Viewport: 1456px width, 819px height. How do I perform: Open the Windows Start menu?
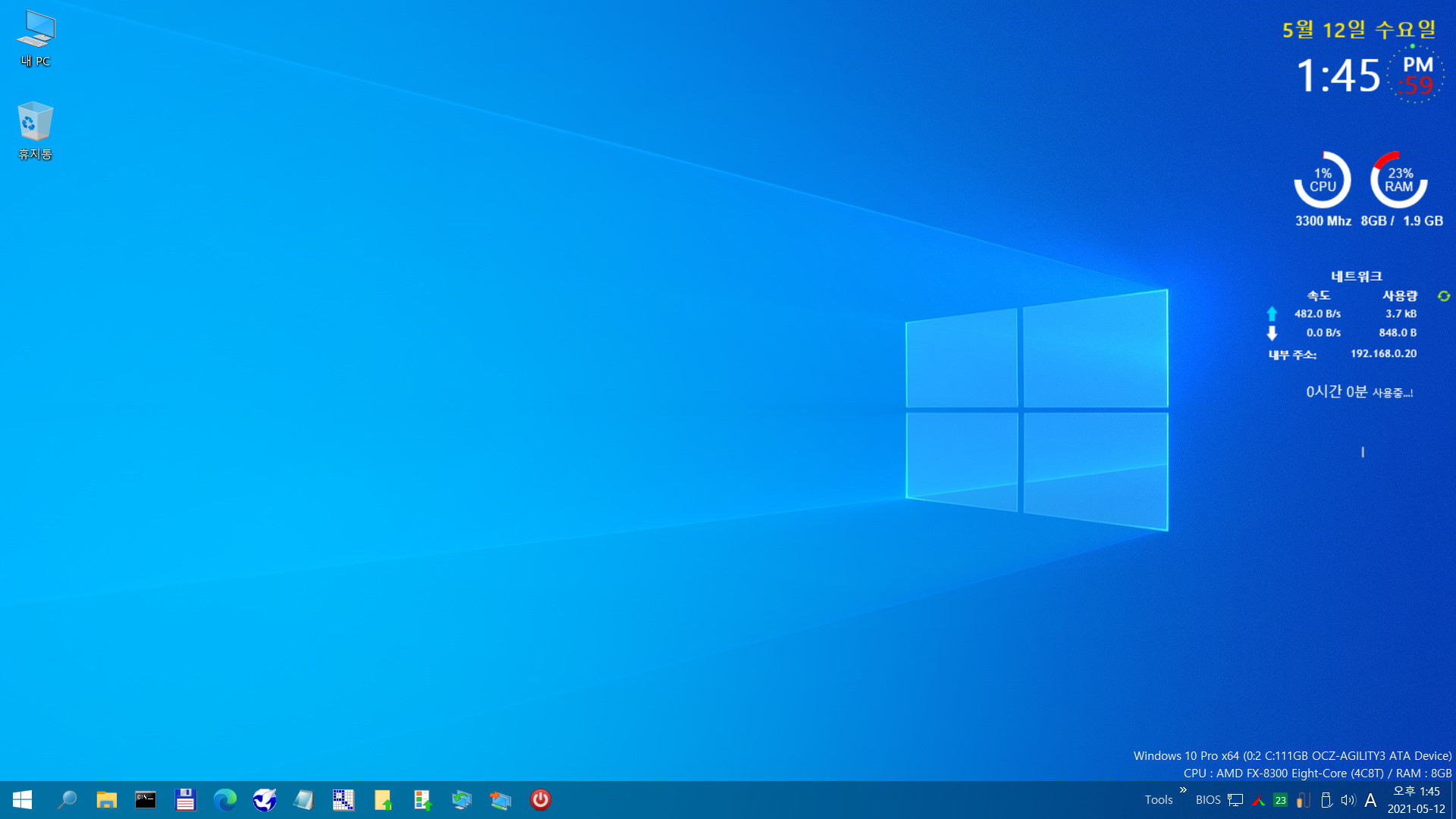(x=22, y=800)
